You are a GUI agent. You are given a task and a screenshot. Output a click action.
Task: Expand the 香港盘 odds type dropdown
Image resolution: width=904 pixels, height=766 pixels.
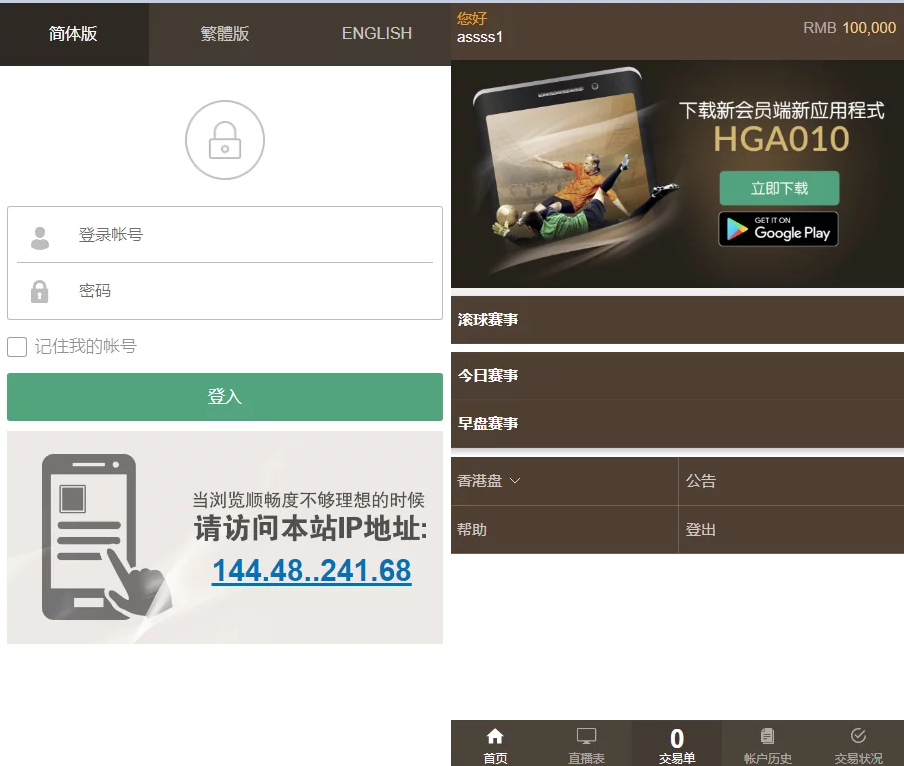[489, 481]
